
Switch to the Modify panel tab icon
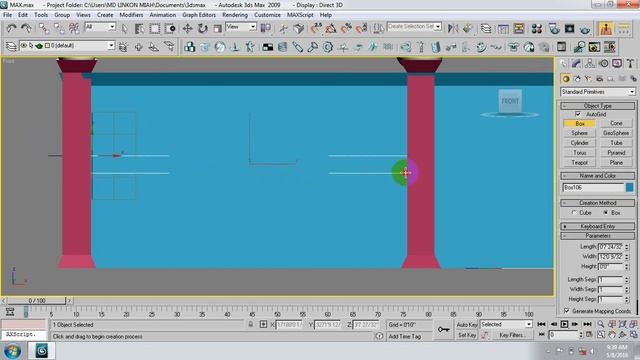[x=576, y=64]
